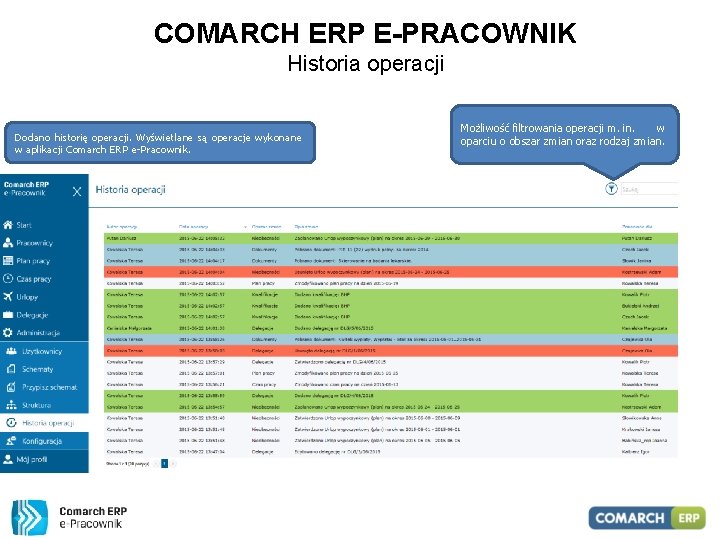This screenshot has width=720, height=540.
Task: Open the operations filter funnel icon
Action: coord(611,189)
